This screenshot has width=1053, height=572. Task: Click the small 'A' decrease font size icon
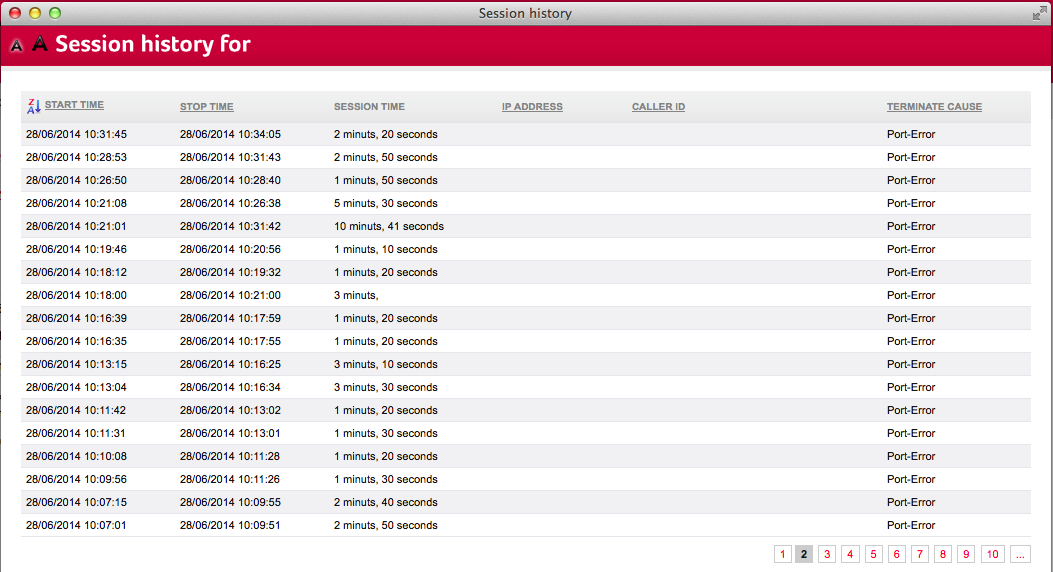17,46
